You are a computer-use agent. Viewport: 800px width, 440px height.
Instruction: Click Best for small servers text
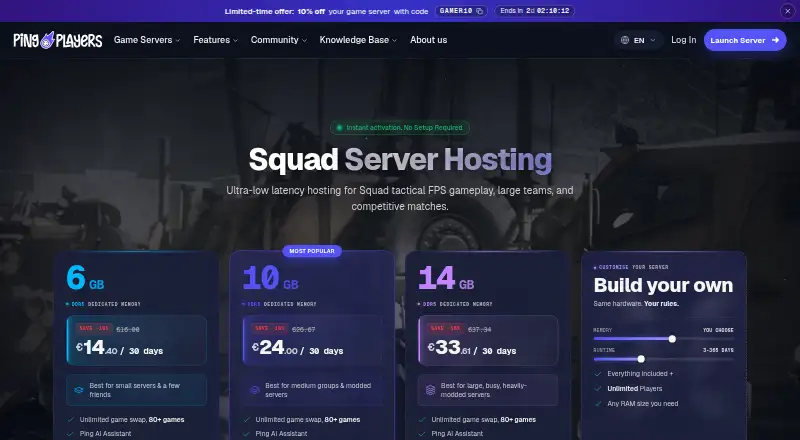[x=135, y=390]
